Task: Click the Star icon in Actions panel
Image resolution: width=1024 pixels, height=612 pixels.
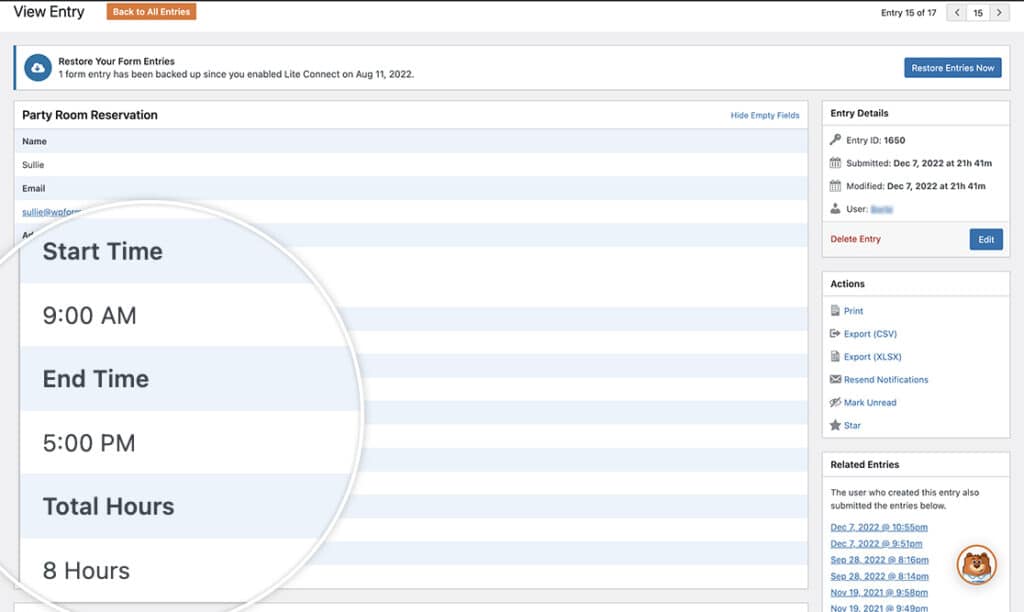Action: pos(835,425)
